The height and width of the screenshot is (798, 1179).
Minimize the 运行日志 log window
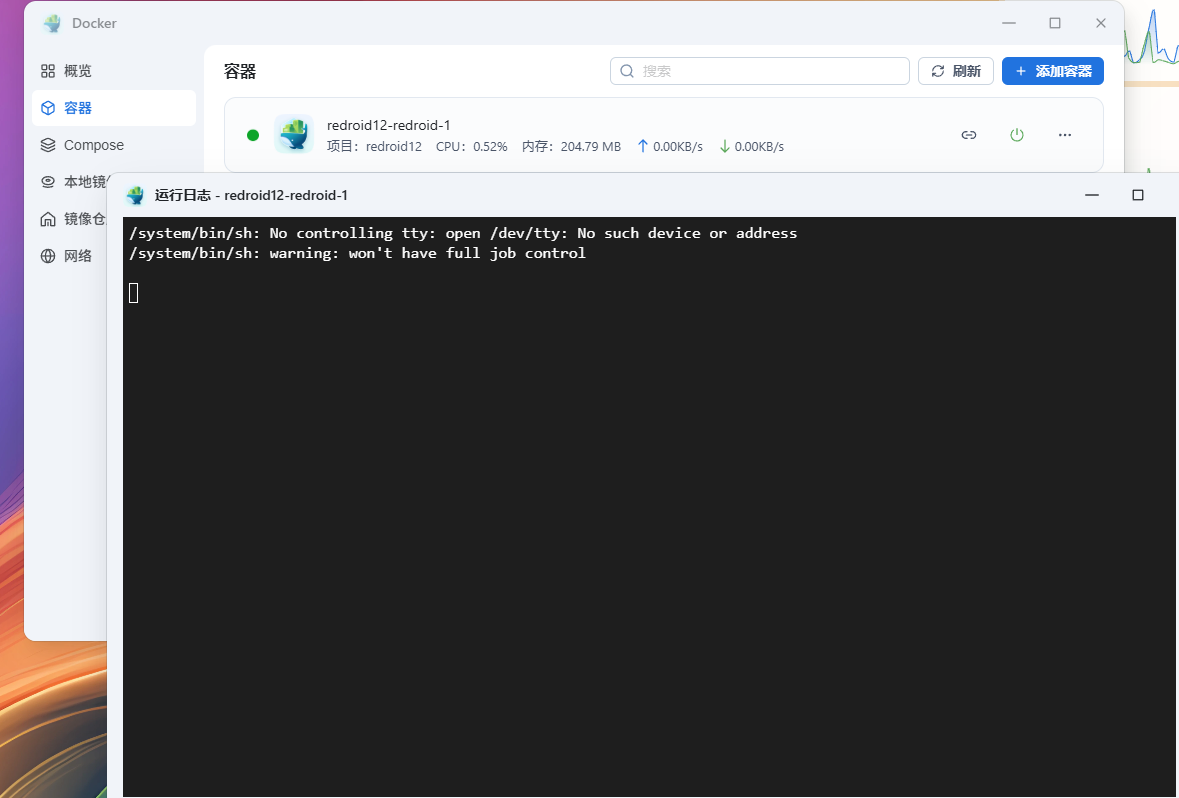(x=1092, y=195)
